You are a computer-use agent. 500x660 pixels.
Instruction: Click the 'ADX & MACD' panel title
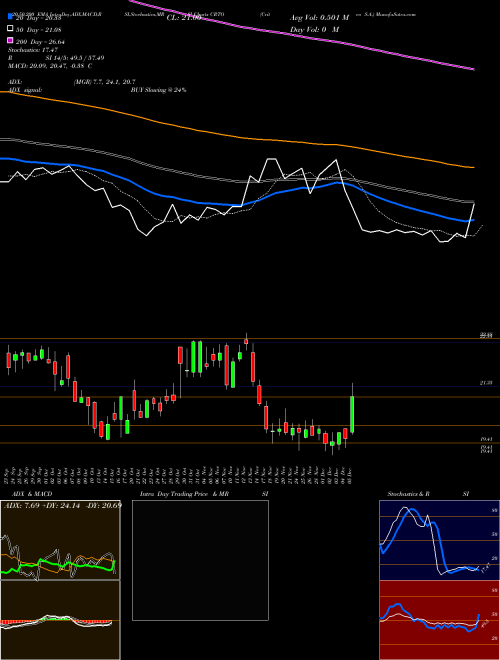pyautogui.click(x=32, y=494)
